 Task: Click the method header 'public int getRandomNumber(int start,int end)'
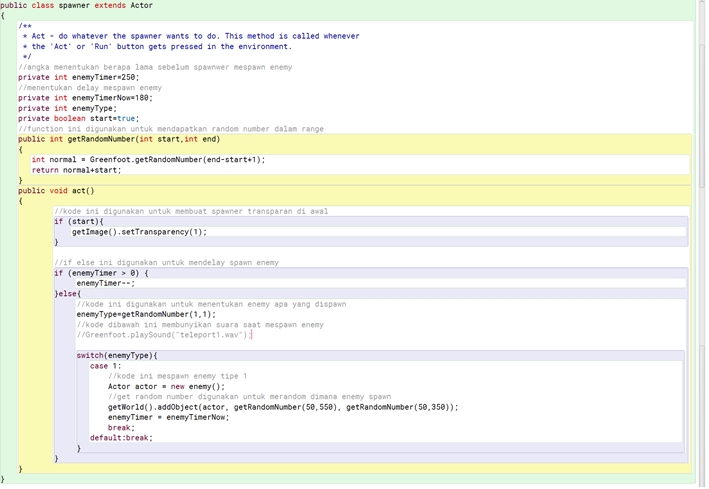point(119,139)
